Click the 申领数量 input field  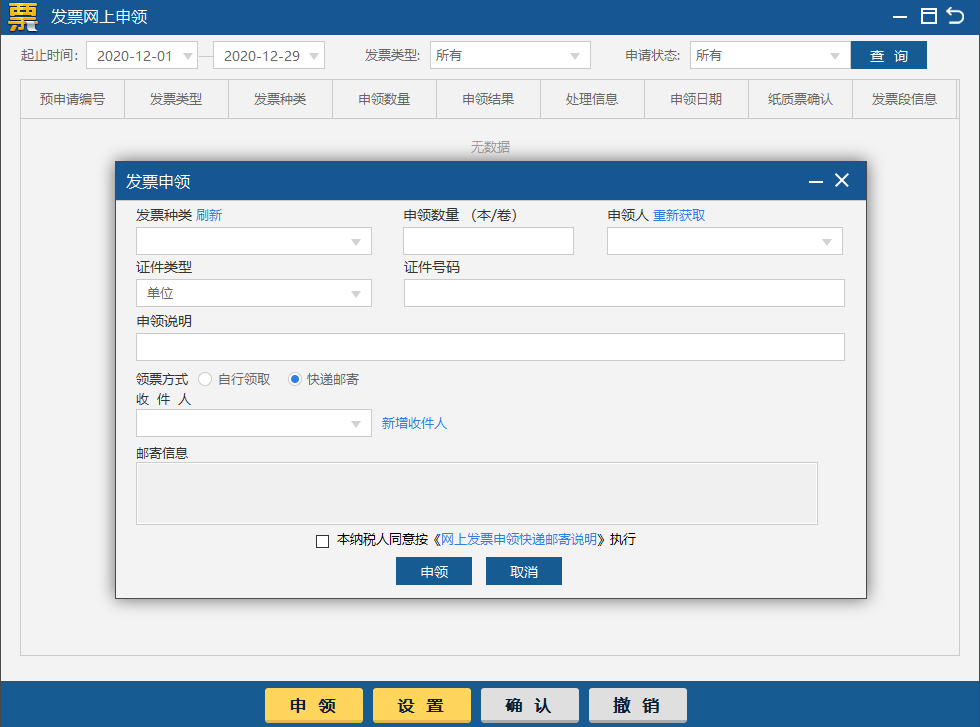pos(488,241)
